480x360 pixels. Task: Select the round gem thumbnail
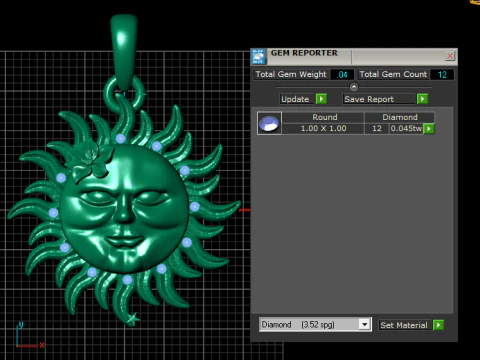tap(269, 123)
